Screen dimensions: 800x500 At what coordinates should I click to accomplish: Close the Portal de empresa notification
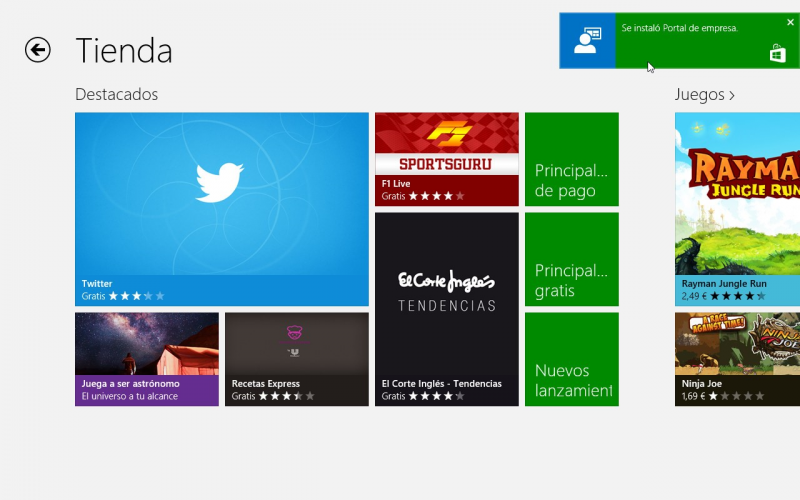(790, 22)
